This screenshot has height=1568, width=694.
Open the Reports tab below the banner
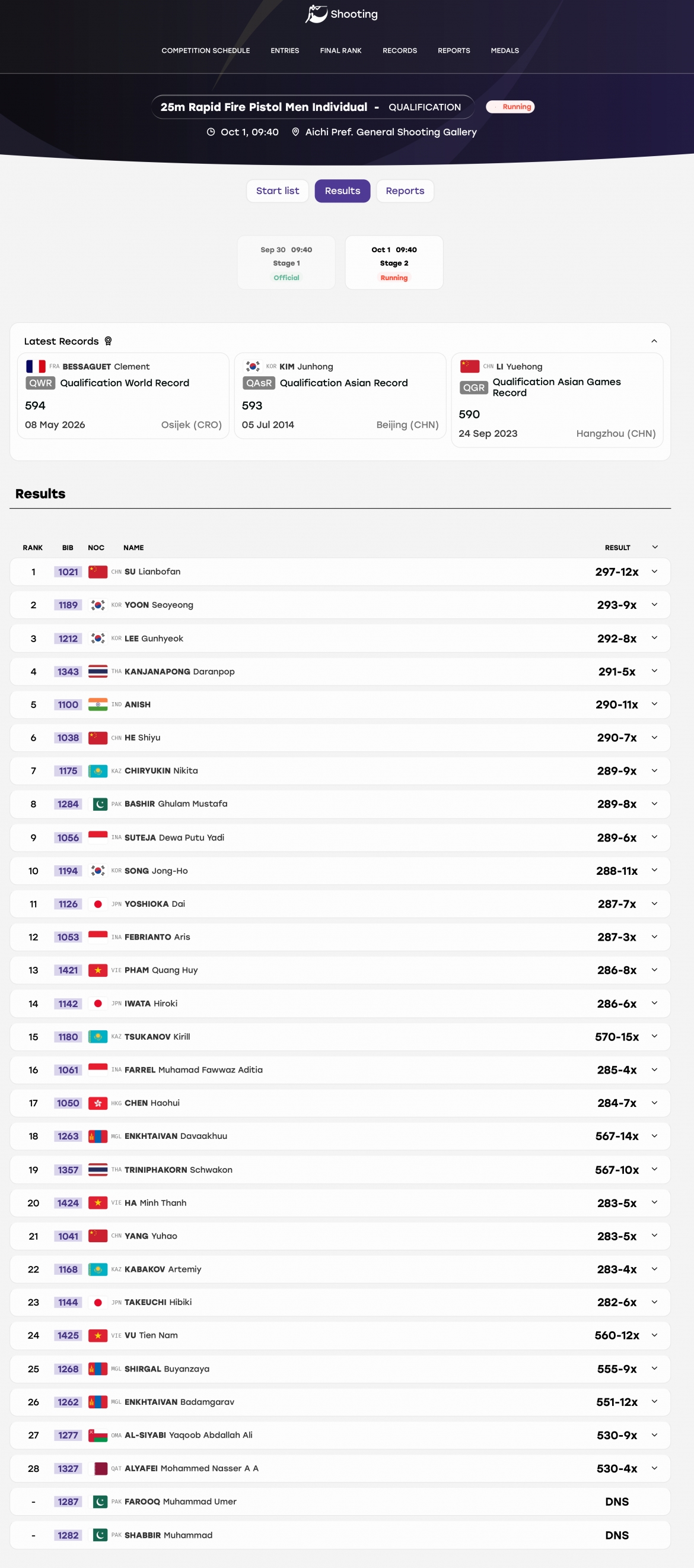(405, 191)
